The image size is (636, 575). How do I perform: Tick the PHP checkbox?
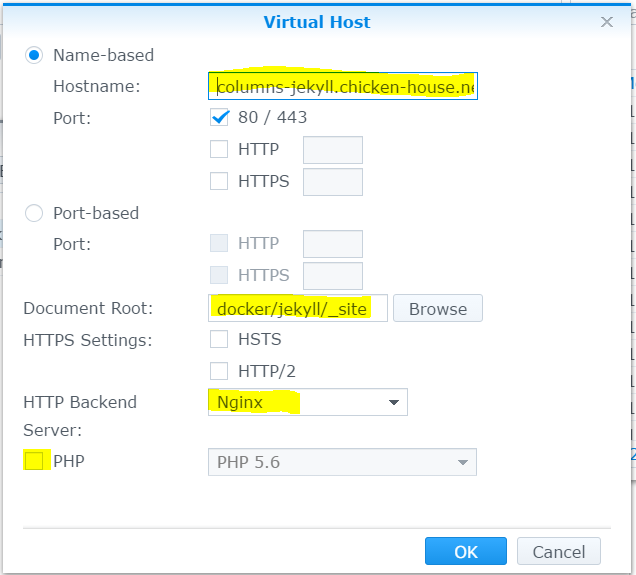[34, 462]
